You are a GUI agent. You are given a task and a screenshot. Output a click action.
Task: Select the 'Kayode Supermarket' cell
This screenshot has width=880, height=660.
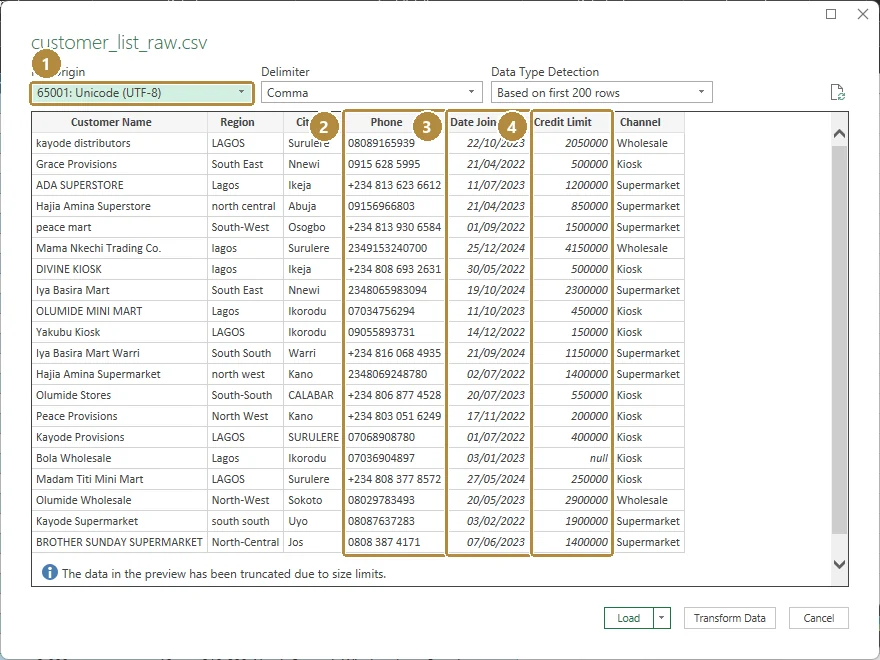click(x=120, y=521)
